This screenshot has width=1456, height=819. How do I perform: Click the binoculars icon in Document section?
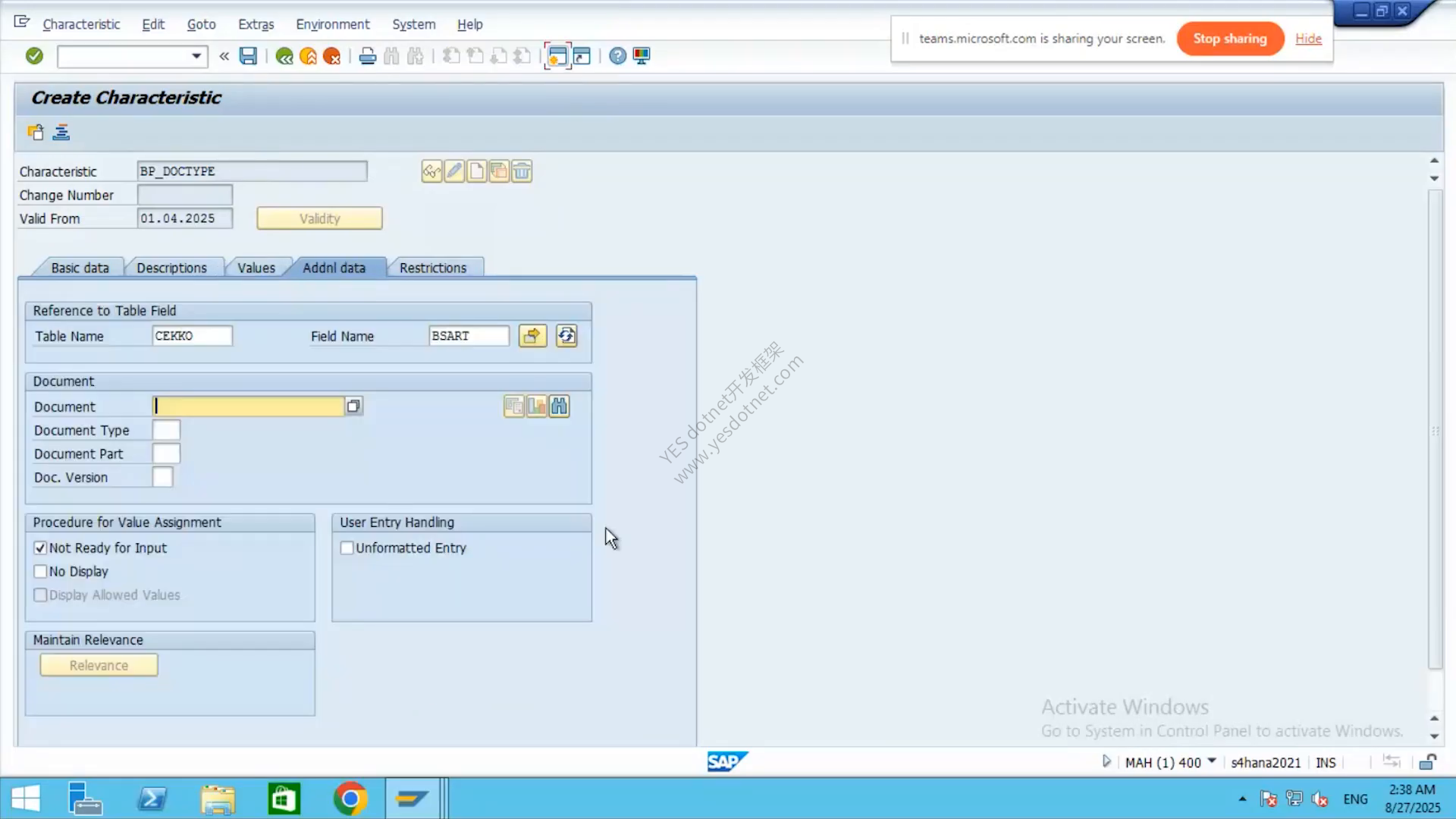tap(559, 406)
